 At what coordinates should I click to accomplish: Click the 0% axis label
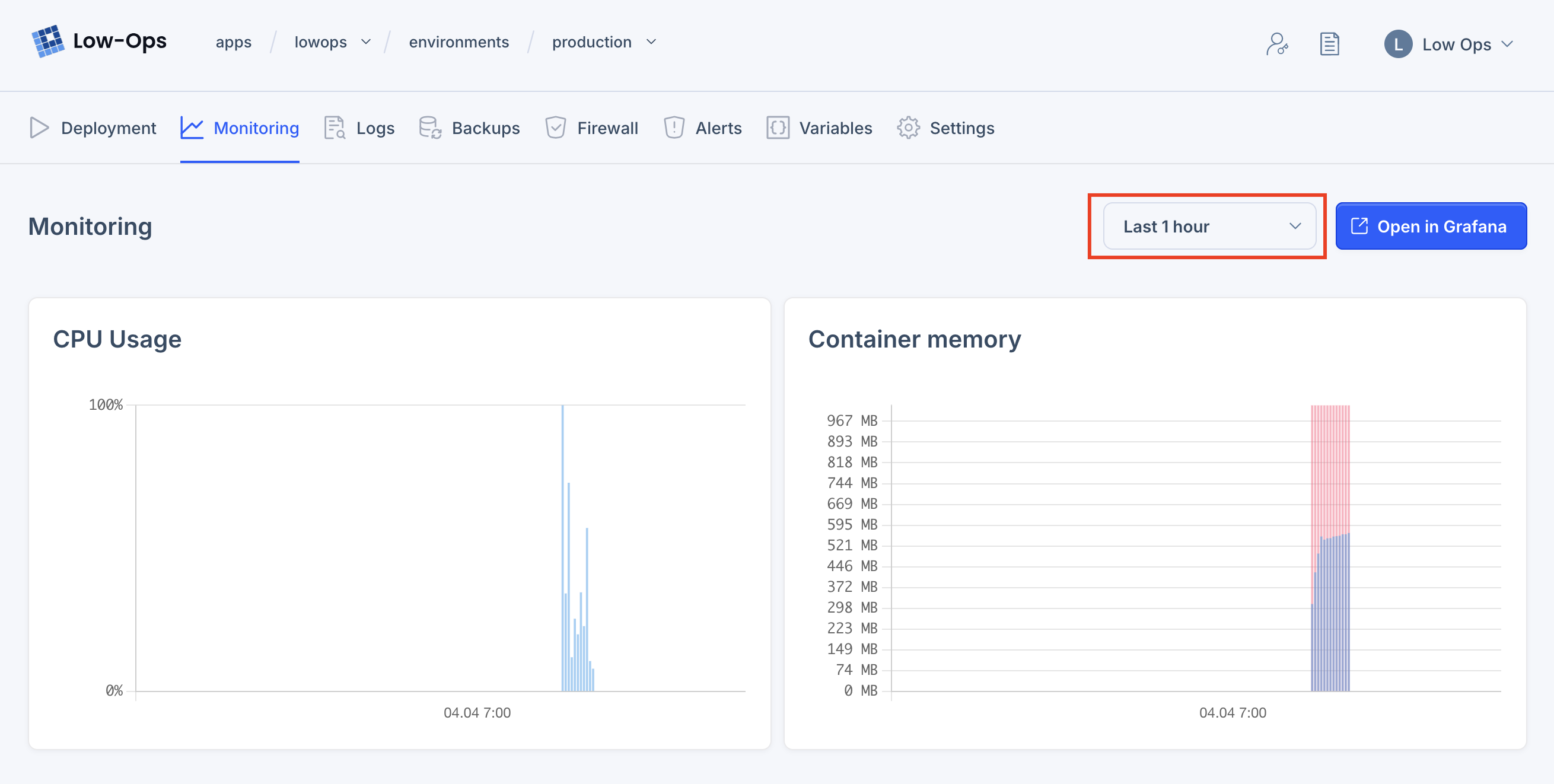coord(114,690)
